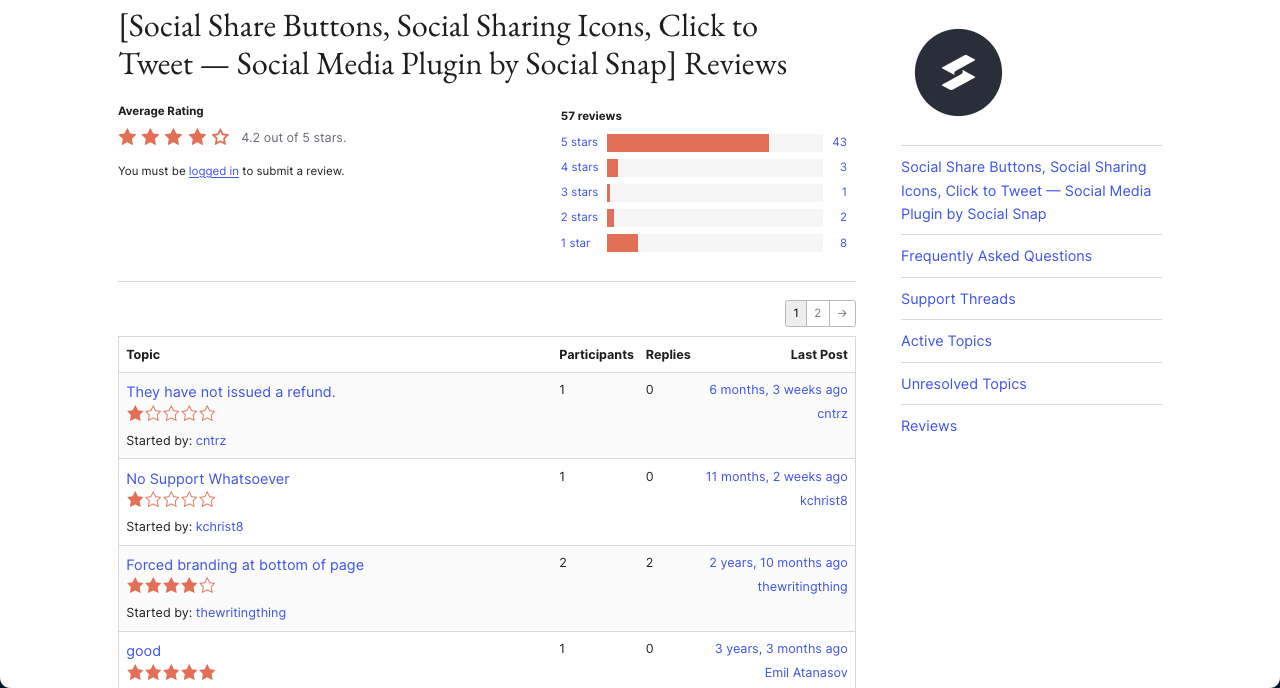Viewport: 1280px width, 688px height.
Task: View profile of Emil Atanasov
Action: [805, 672]
